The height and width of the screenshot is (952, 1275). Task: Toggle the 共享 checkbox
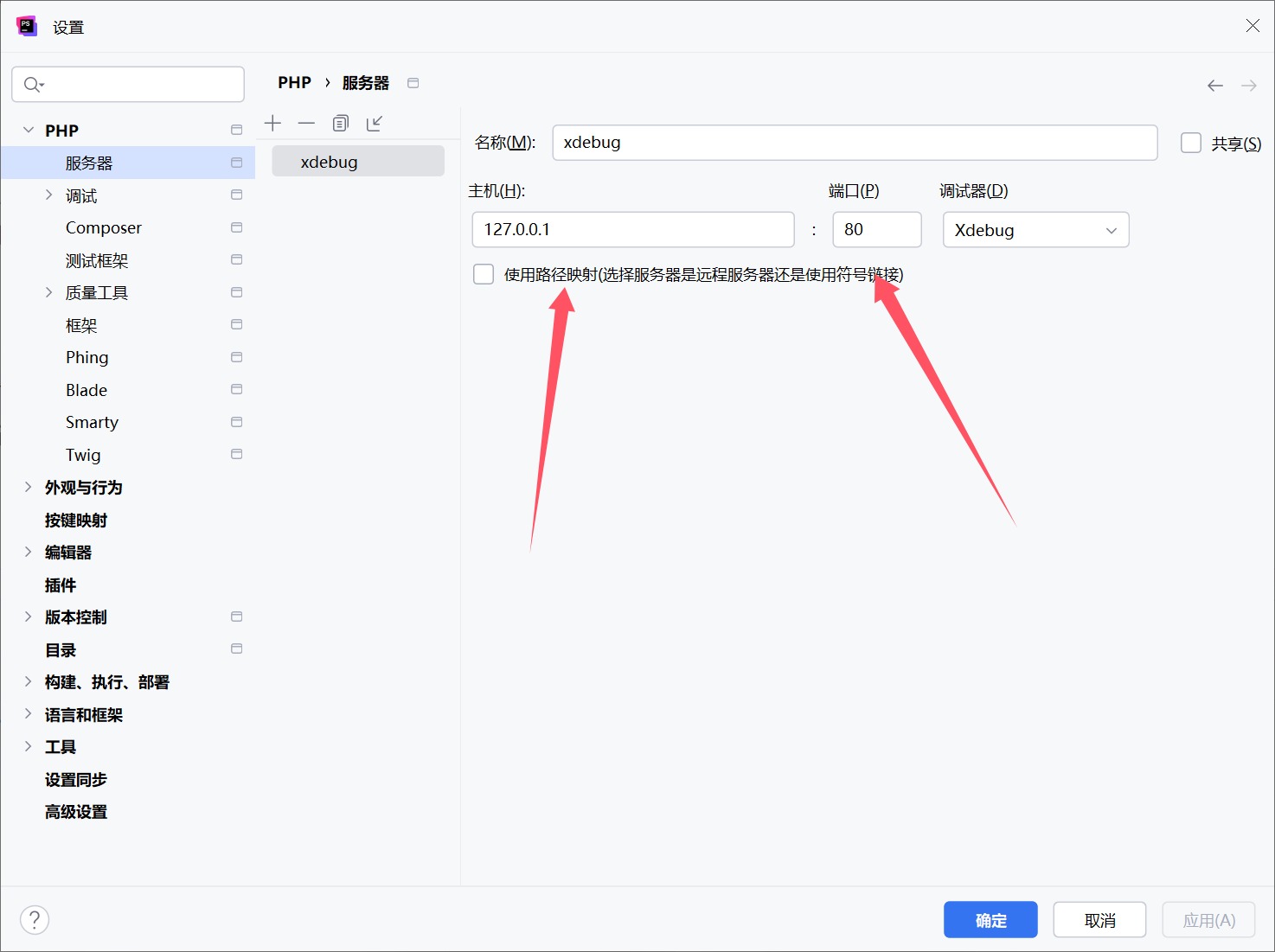tap(1190, 143)
